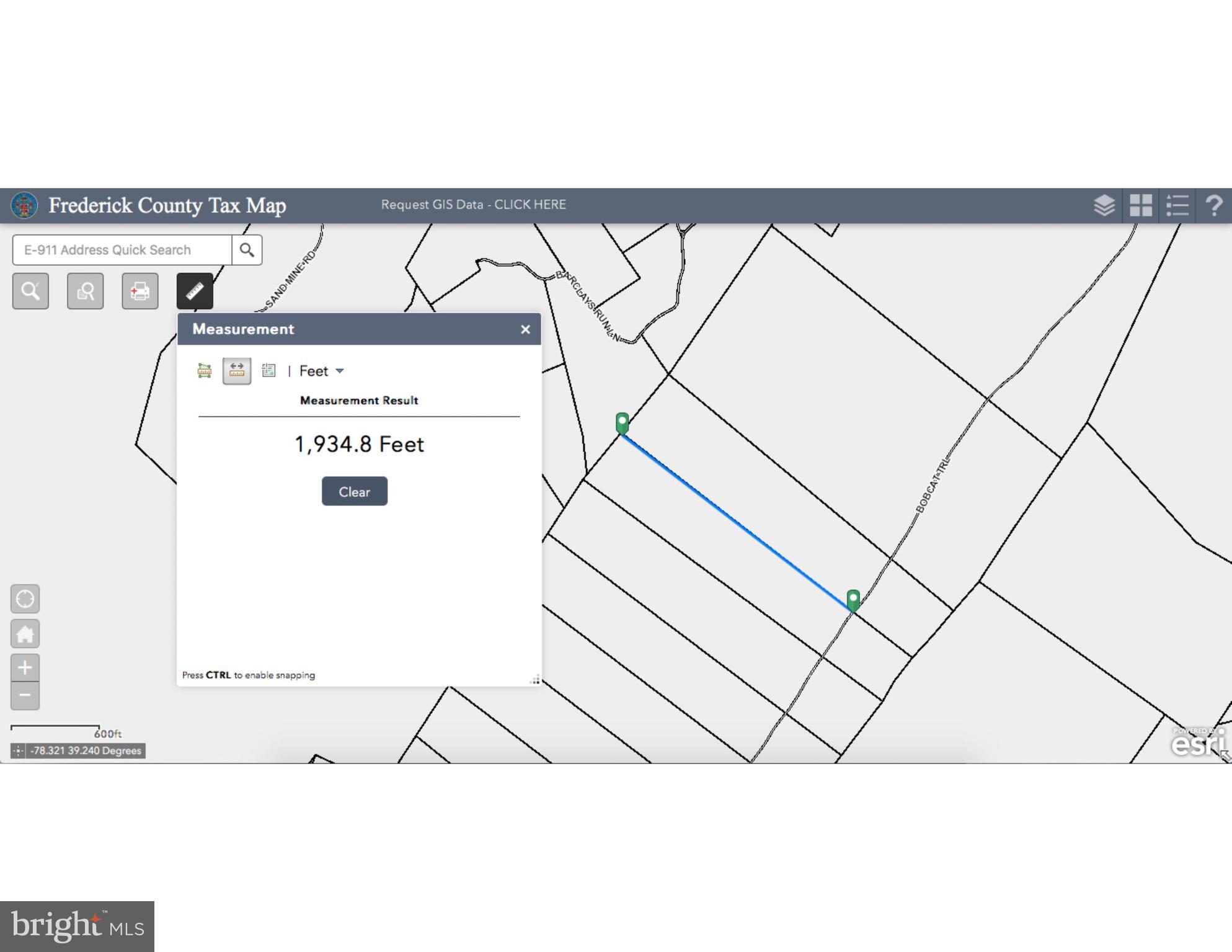Go to the default home extent
The width and height of the screenshot is (1232, 952).
[x=25, y=634]
